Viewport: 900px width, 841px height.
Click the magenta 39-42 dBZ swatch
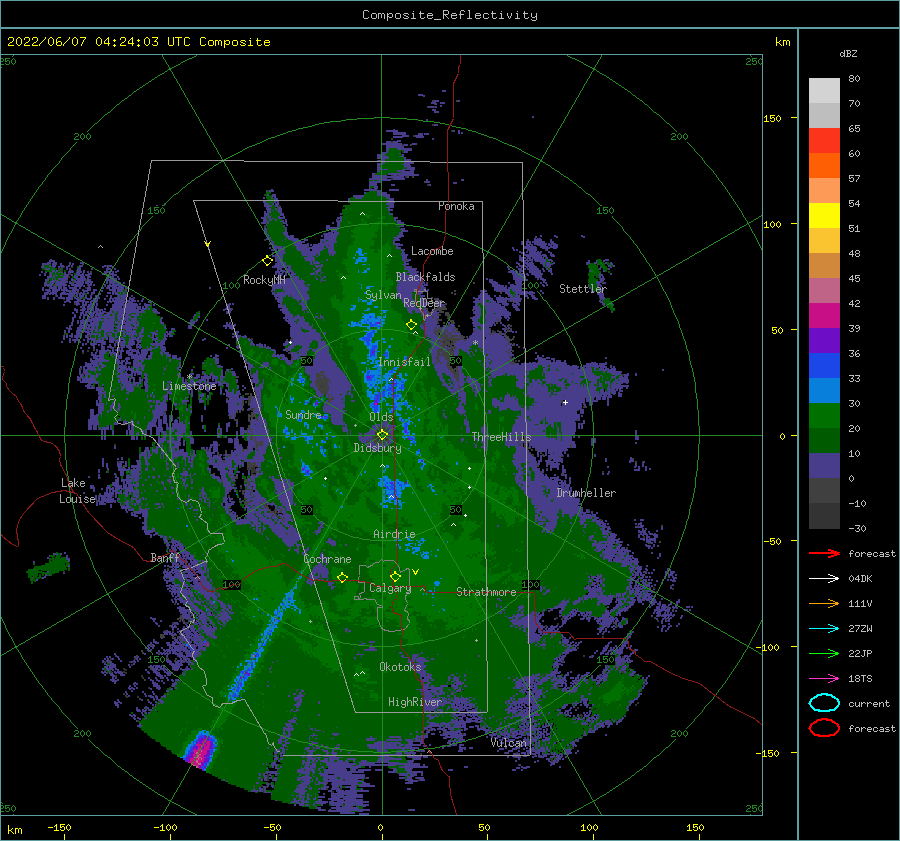pyautogui.click(x=824, y=316)
